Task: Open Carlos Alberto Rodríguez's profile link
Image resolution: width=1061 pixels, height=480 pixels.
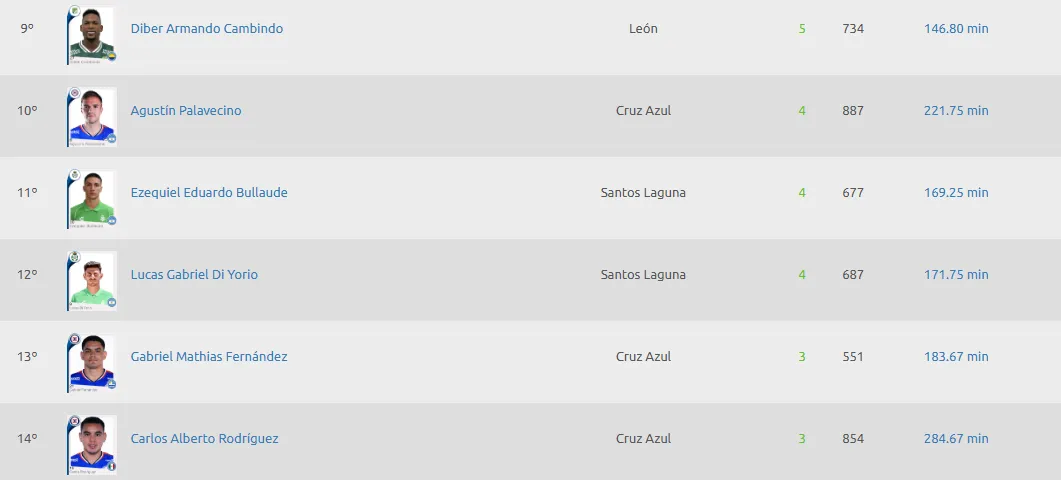Action: coord(204,439)
